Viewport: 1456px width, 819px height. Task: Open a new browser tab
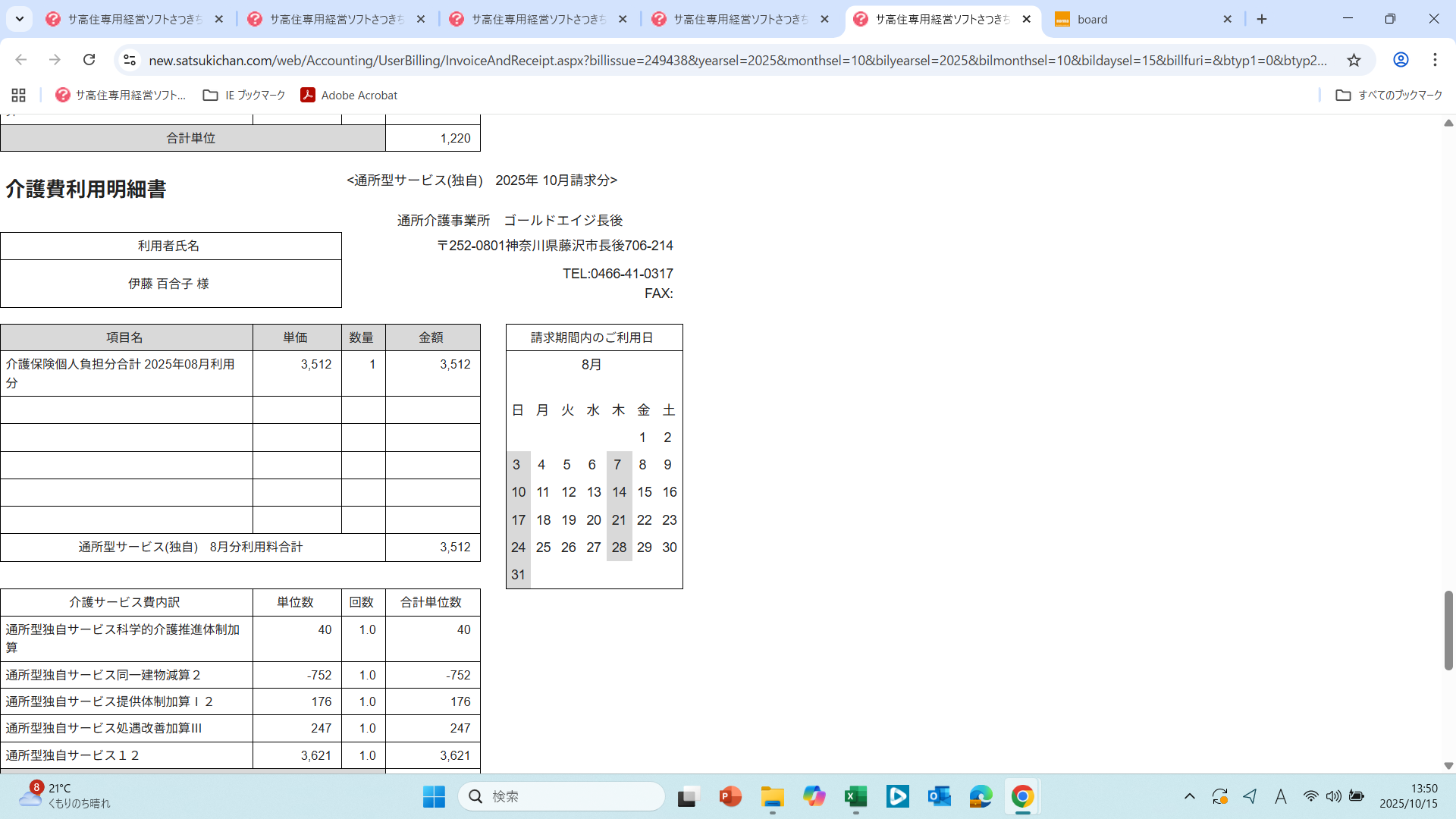click(x=1262, y=19)
